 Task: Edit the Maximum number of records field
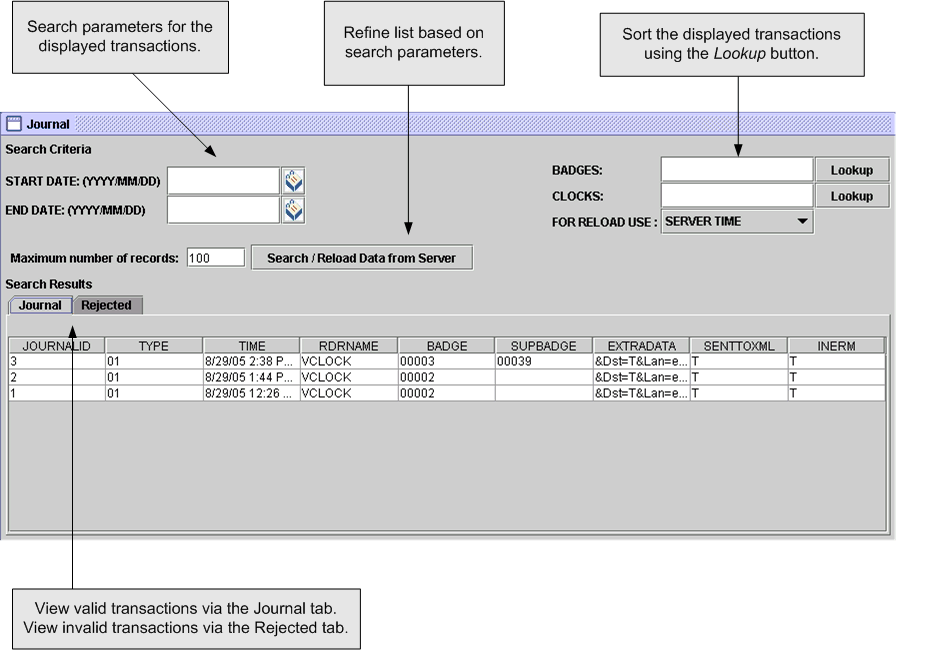pyautogui.click(x=215, y=258)
